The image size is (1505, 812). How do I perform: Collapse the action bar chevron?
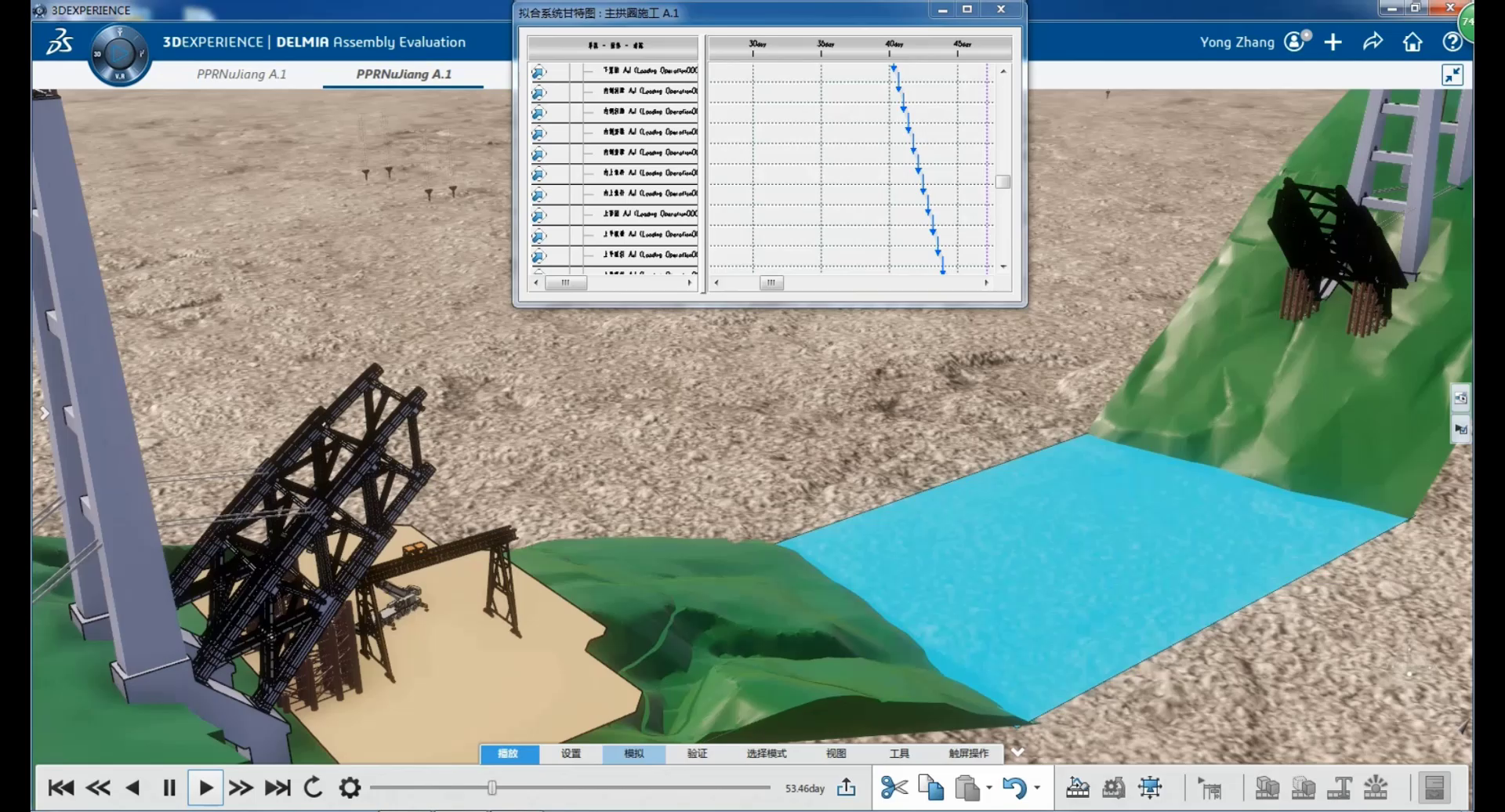coord(1017,752)
